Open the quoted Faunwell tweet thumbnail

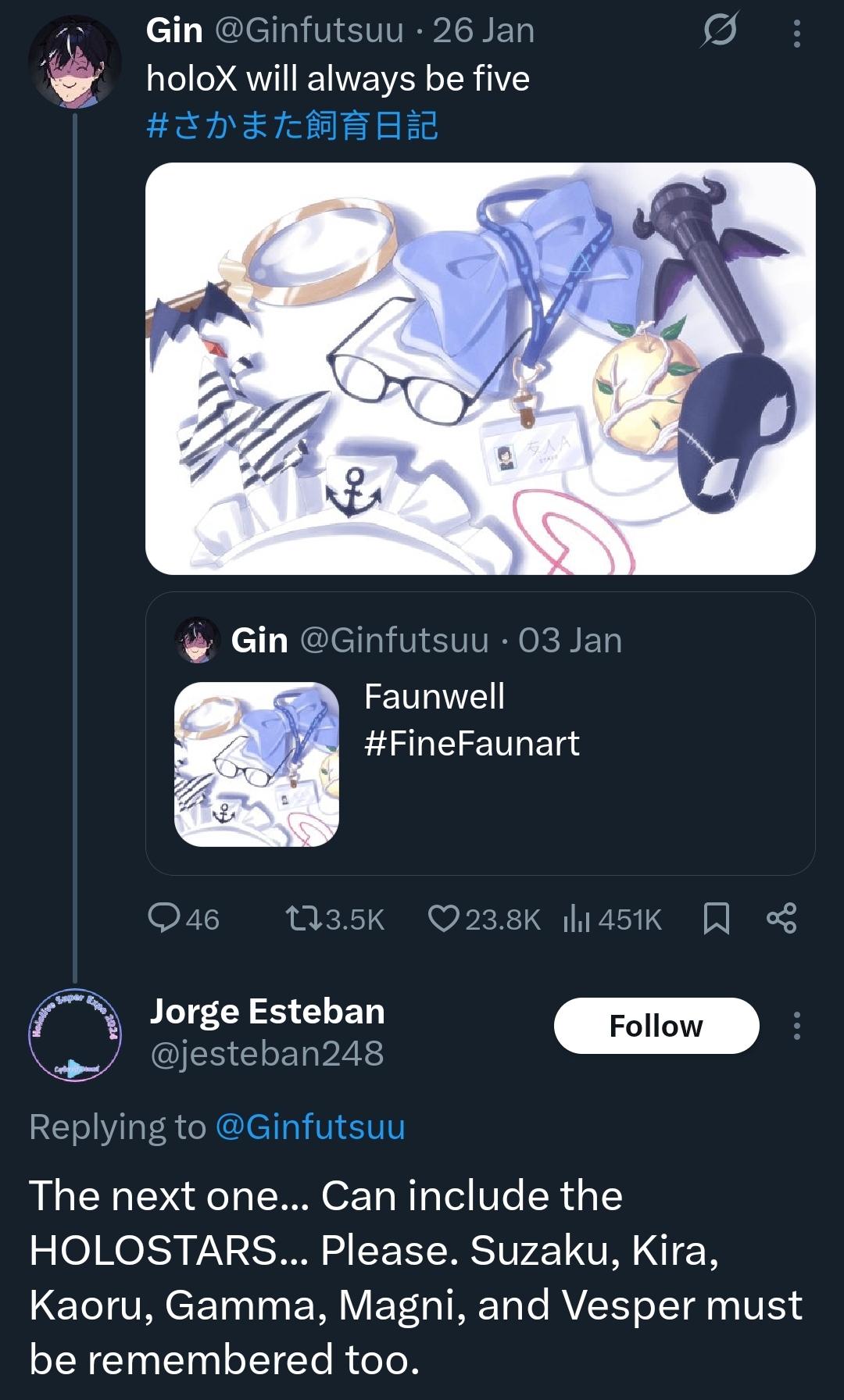coord(256,764)
